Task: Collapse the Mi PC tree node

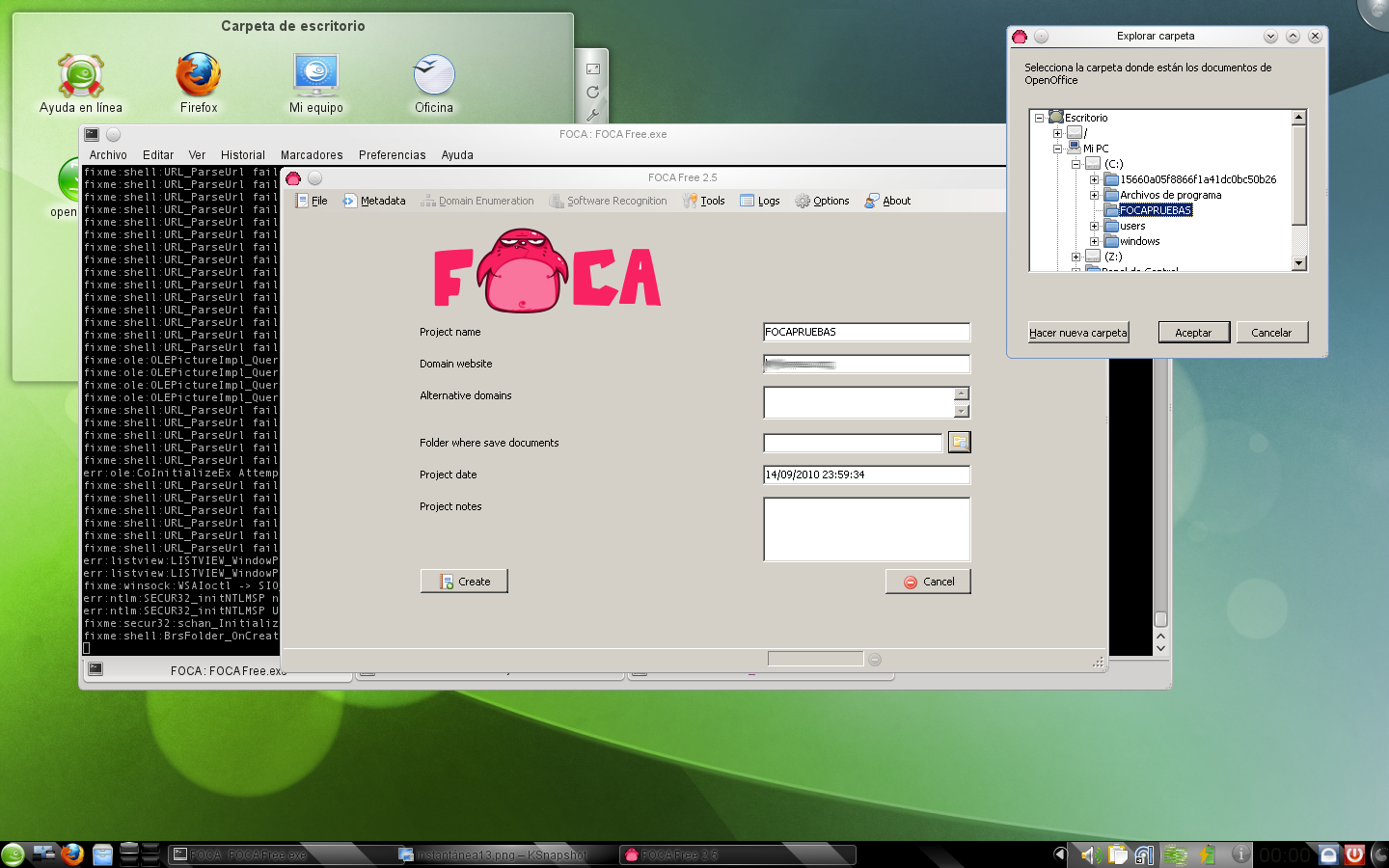Action: coord(1057,149)
